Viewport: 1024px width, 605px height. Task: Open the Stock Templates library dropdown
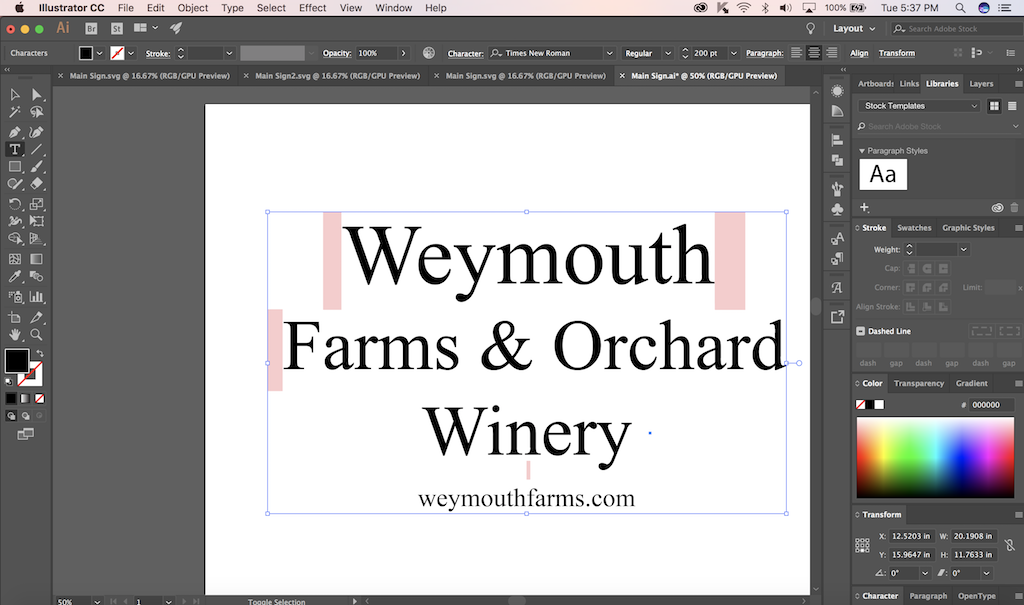pyautogui.click(x=920, y=106)
